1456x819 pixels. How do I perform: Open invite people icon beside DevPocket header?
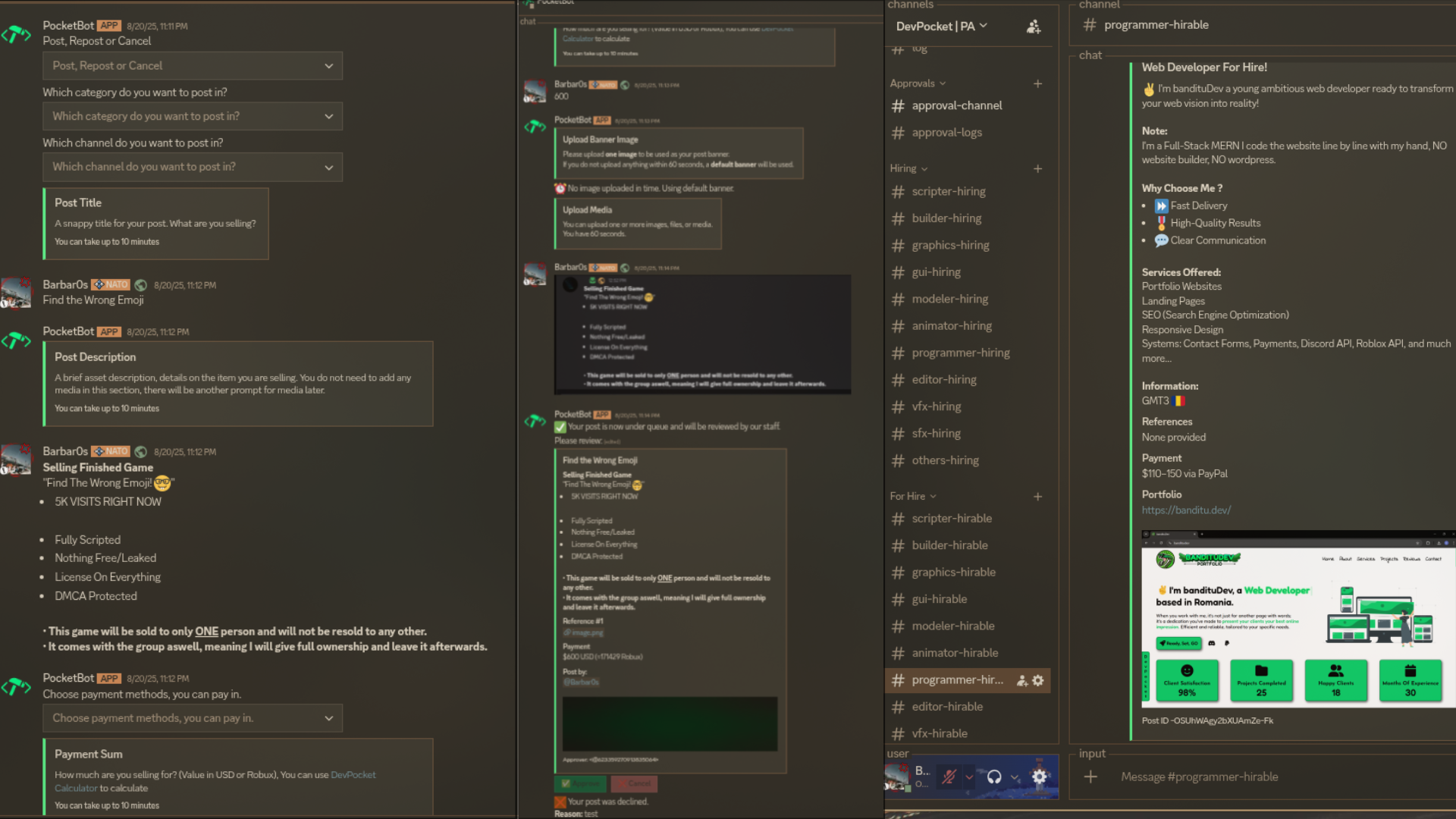coord(1033,27)
